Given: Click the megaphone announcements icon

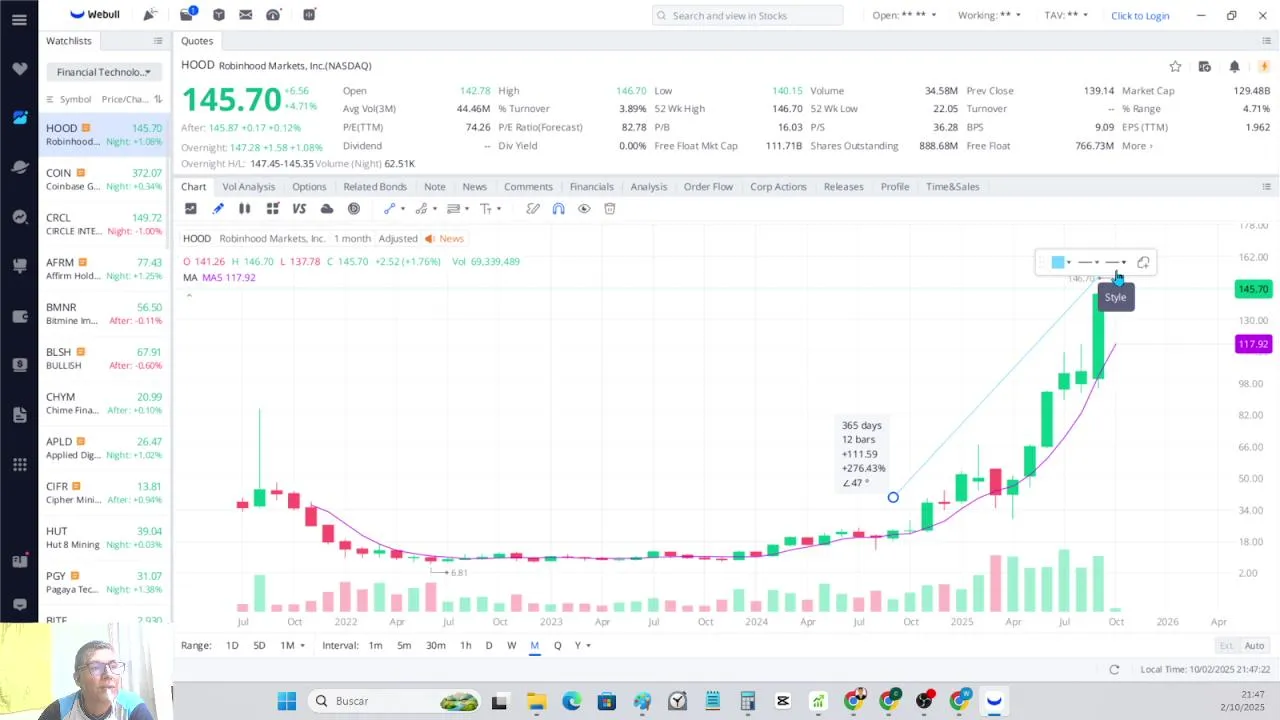Looking at the screenshot, I should 149,14.
